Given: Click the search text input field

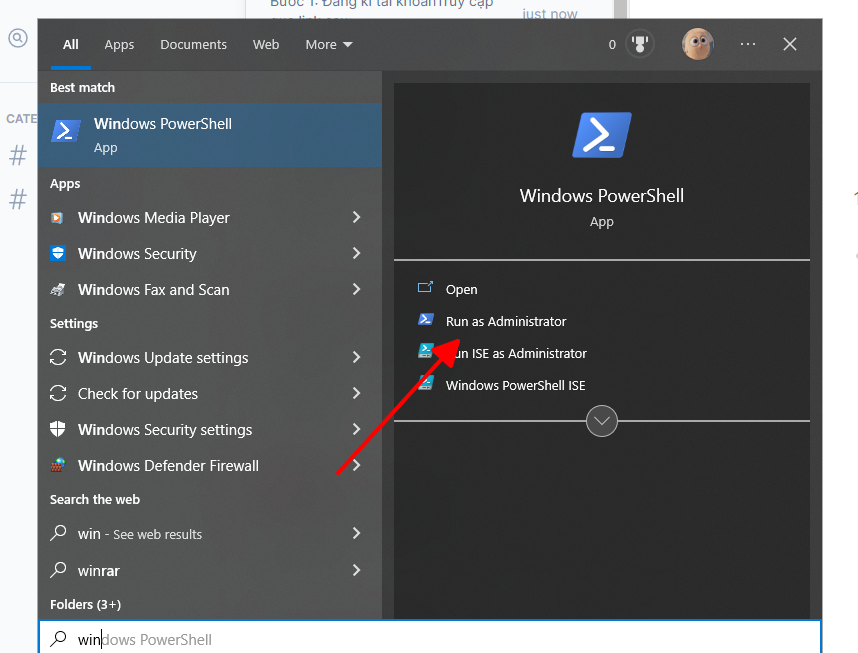Looking at the screenshot, I should pyautogui.click(x=430, y=637).
